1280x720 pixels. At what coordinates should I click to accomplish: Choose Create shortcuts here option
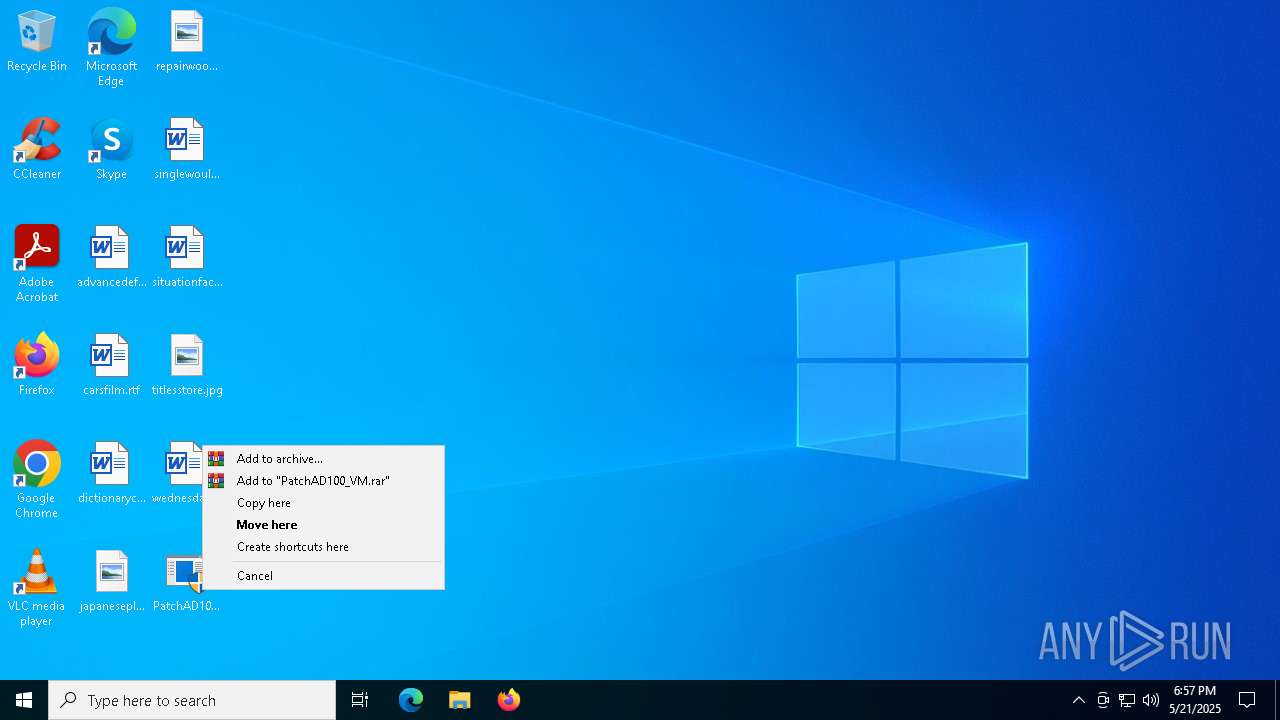click(323, 547)
